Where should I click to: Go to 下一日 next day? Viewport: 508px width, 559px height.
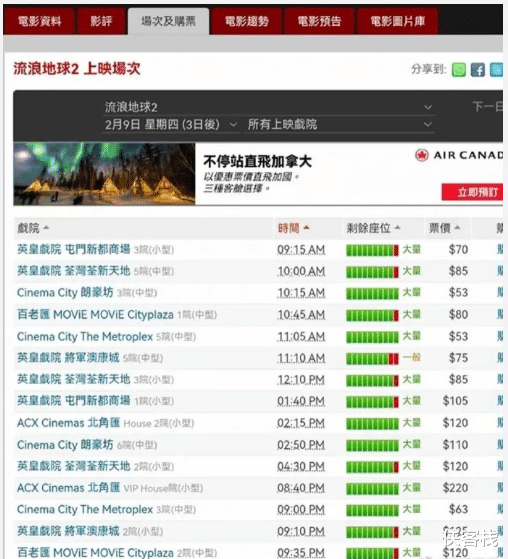(x=488, y=107)
